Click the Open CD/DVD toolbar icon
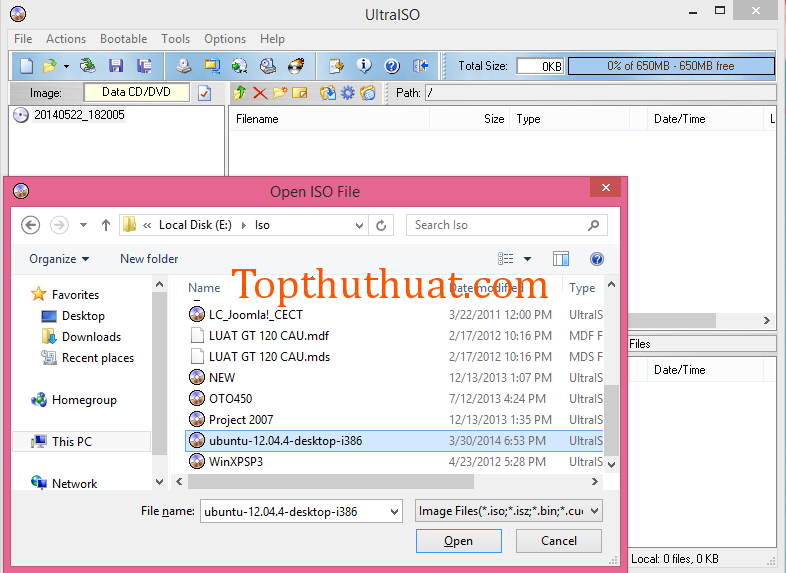The height and width of the screenshot is (573, 786). coord(88,66)
